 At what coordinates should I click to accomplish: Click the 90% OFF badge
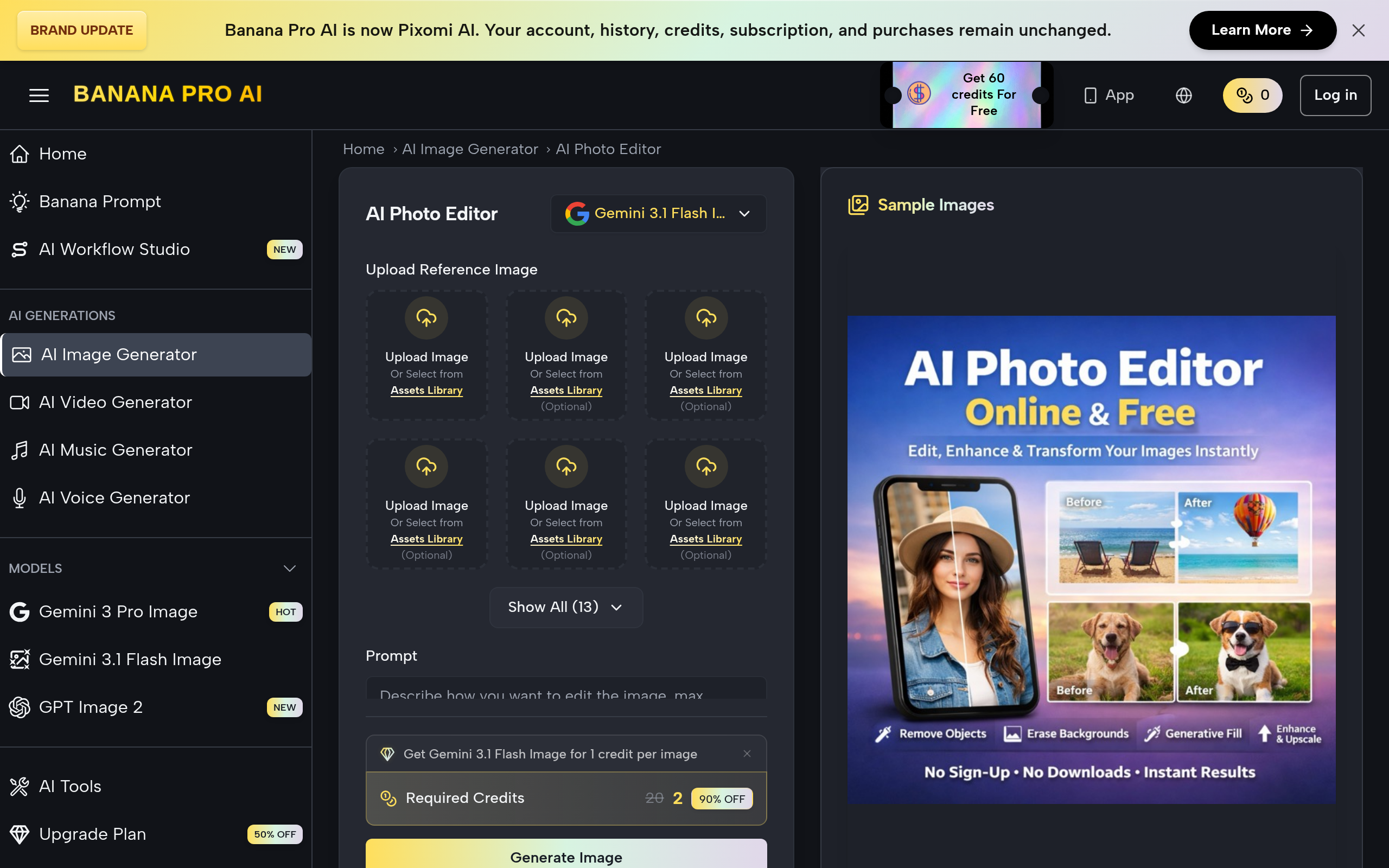click(x=722, y=799)
